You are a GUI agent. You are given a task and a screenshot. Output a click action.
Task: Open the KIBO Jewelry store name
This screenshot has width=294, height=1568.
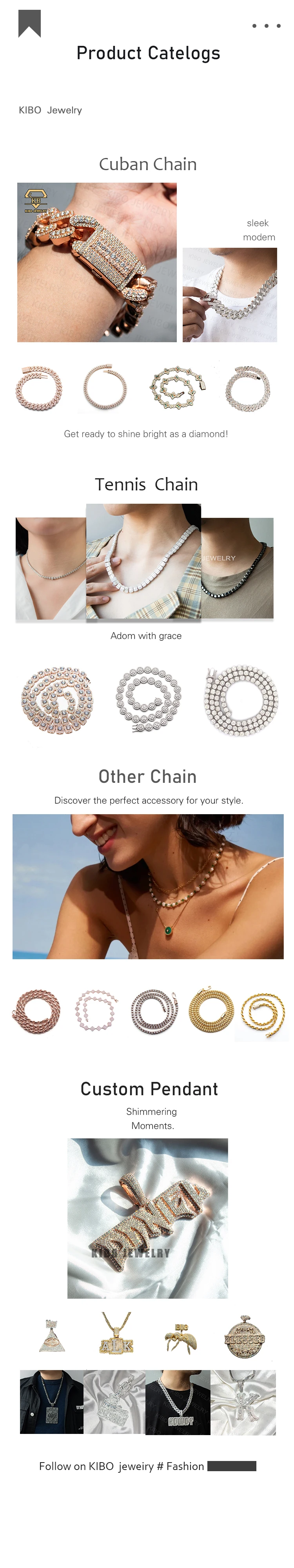(x=50, y=110)
